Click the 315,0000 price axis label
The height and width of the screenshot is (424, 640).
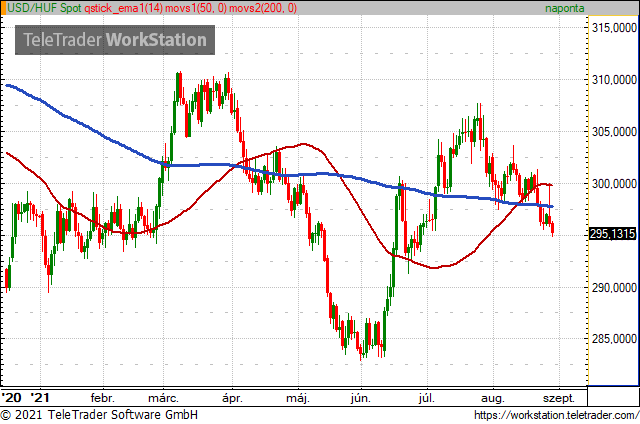pos(614,28)
